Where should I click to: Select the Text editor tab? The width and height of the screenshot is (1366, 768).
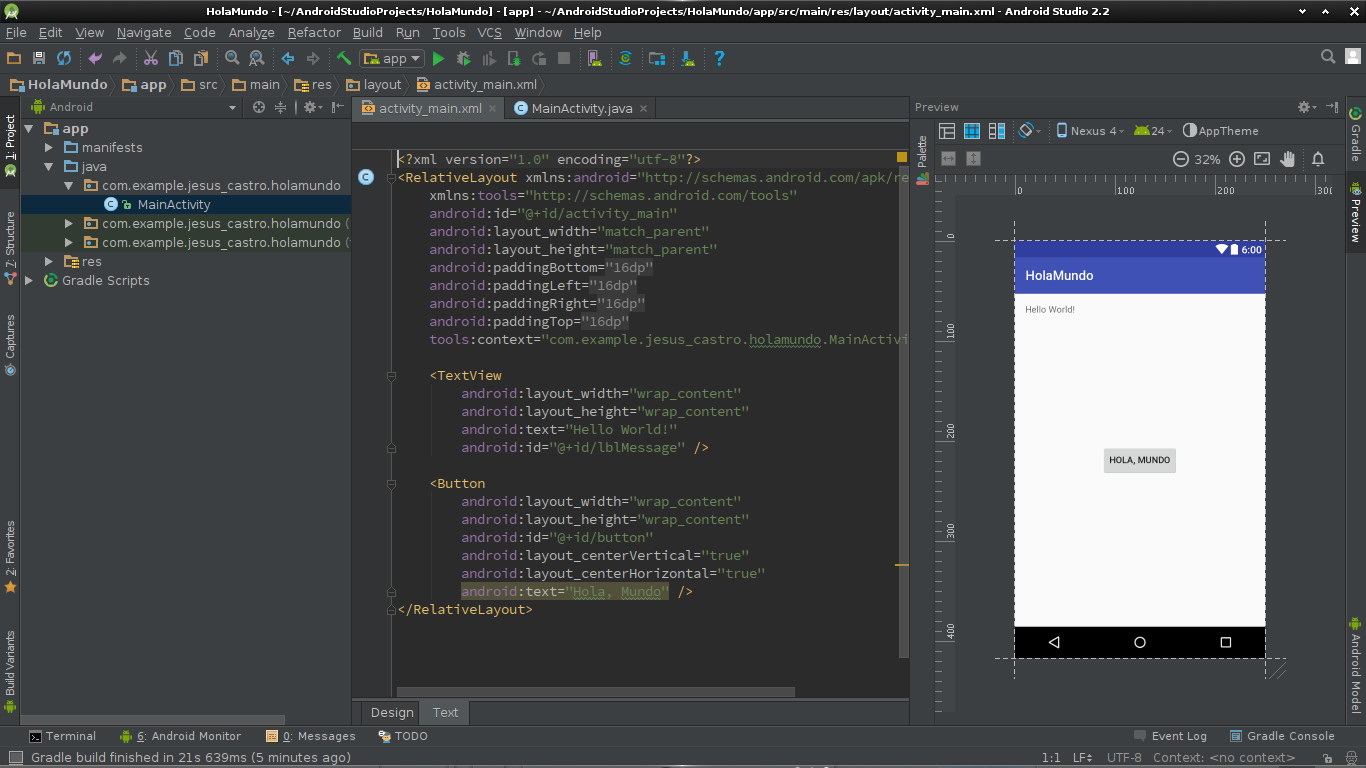(445, 712)
